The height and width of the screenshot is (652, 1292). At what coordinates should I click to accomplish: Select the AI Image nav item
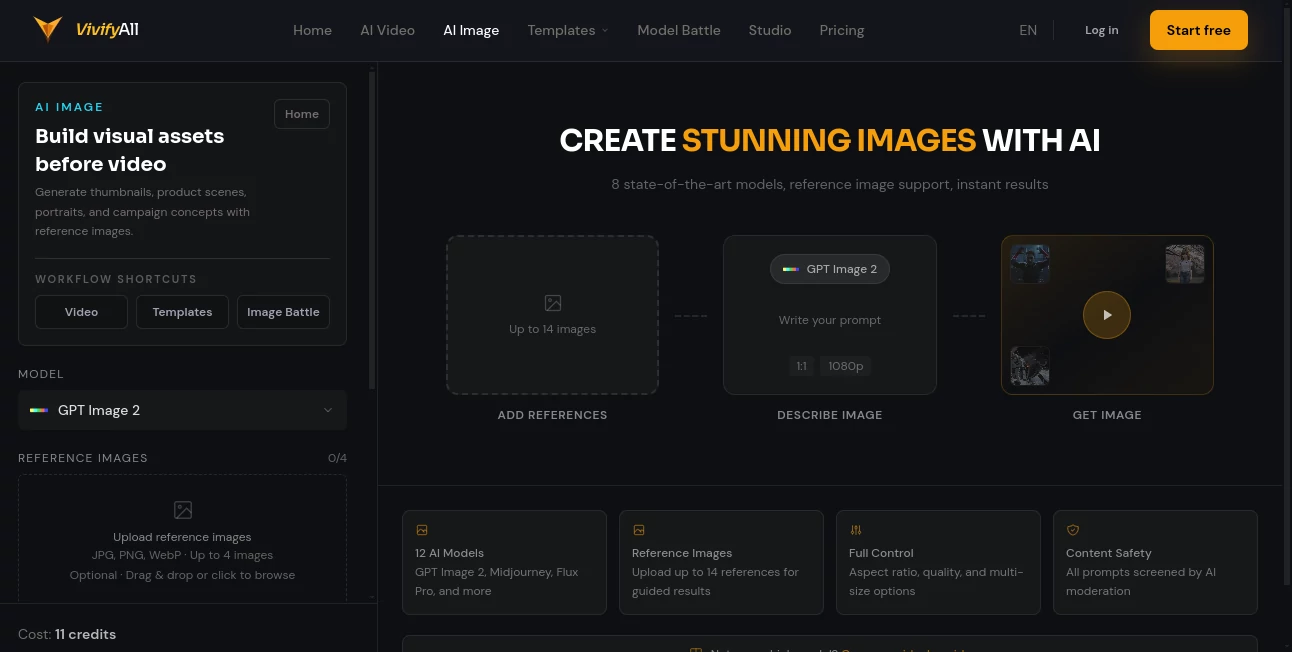click(471, 30)
